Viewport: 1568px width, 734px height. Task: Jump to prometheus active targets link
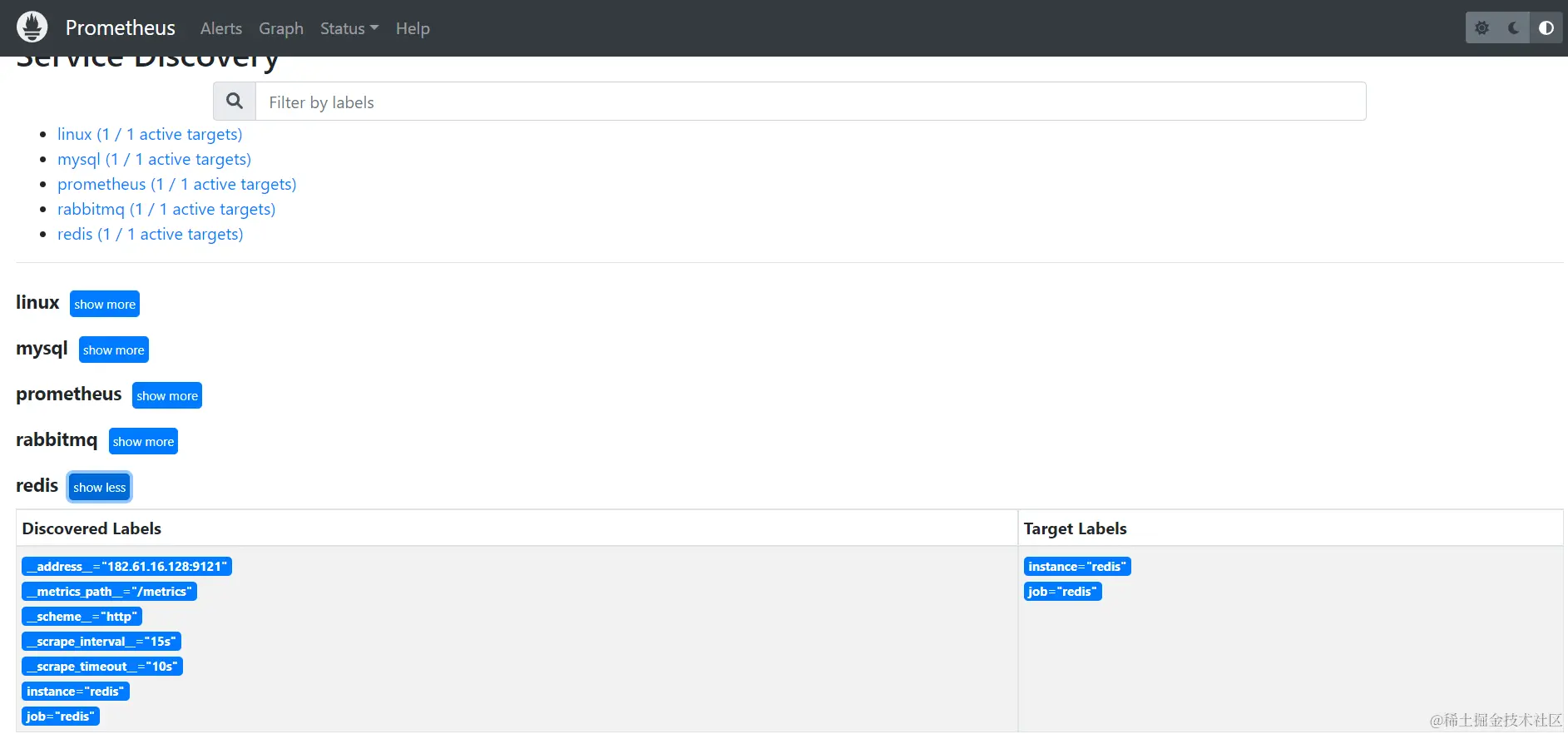pyautogui.click(x=177, y=184)
